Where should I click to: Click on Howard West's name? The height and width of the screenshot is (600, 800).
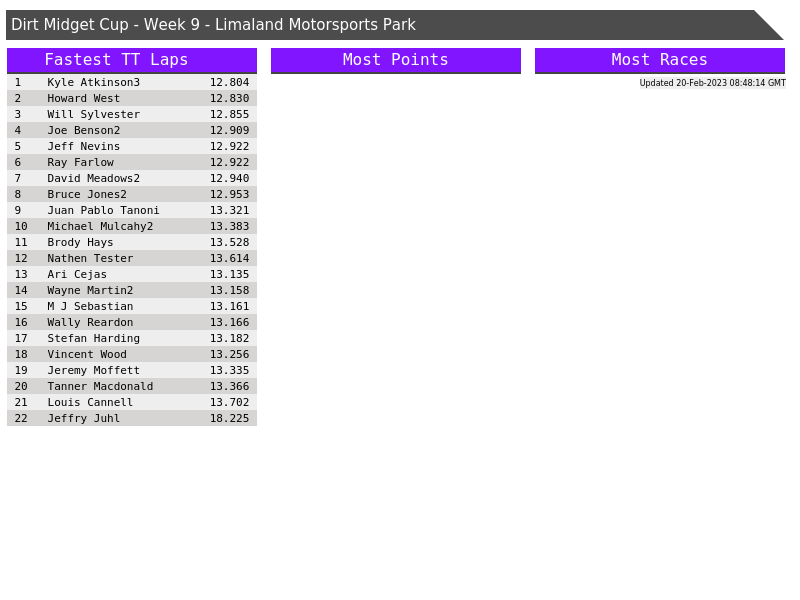point(83,98)
